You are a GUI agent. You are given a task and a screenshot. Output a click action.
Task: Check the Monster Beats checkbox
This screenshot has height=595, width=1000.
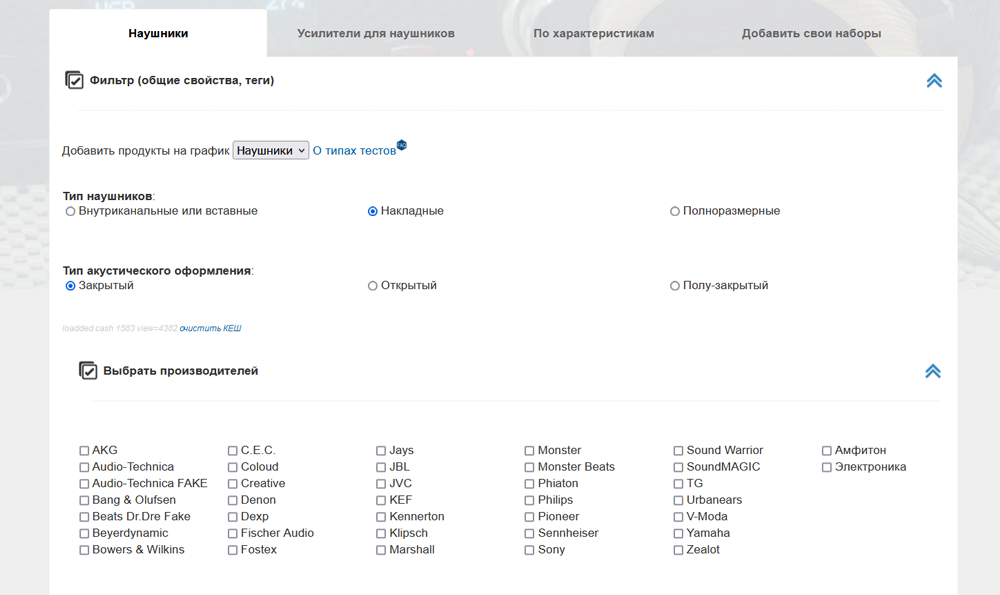click(x=529, y=467)
